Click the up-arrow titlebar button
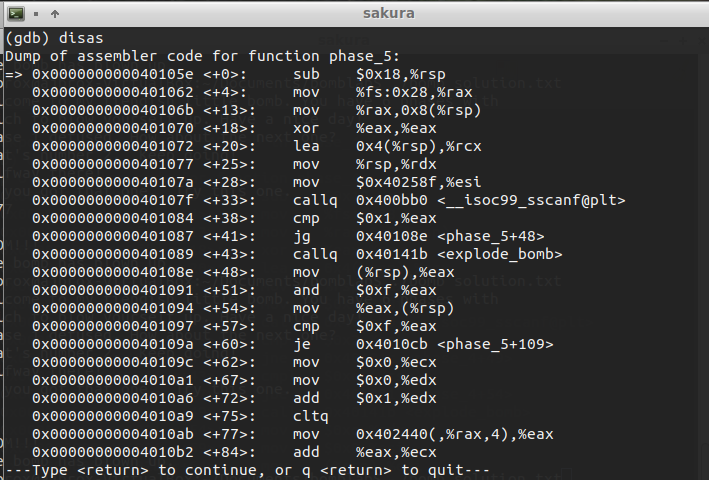The height and width of the screenshot is (480, 709). (55, 14)
